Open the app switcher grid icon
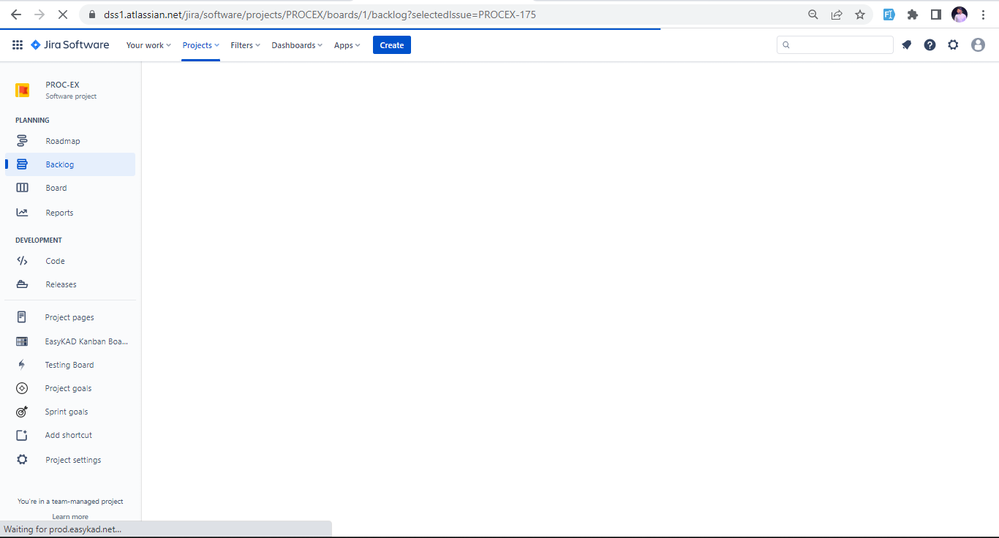 click(17, 45)
